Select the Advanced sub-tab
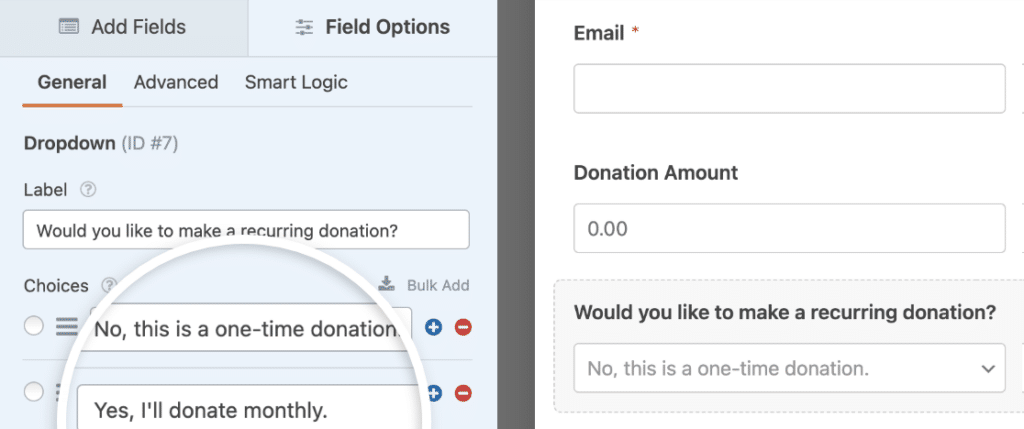Image resolution: width=1024 pixels, height=429 pixels. point(176,82)
